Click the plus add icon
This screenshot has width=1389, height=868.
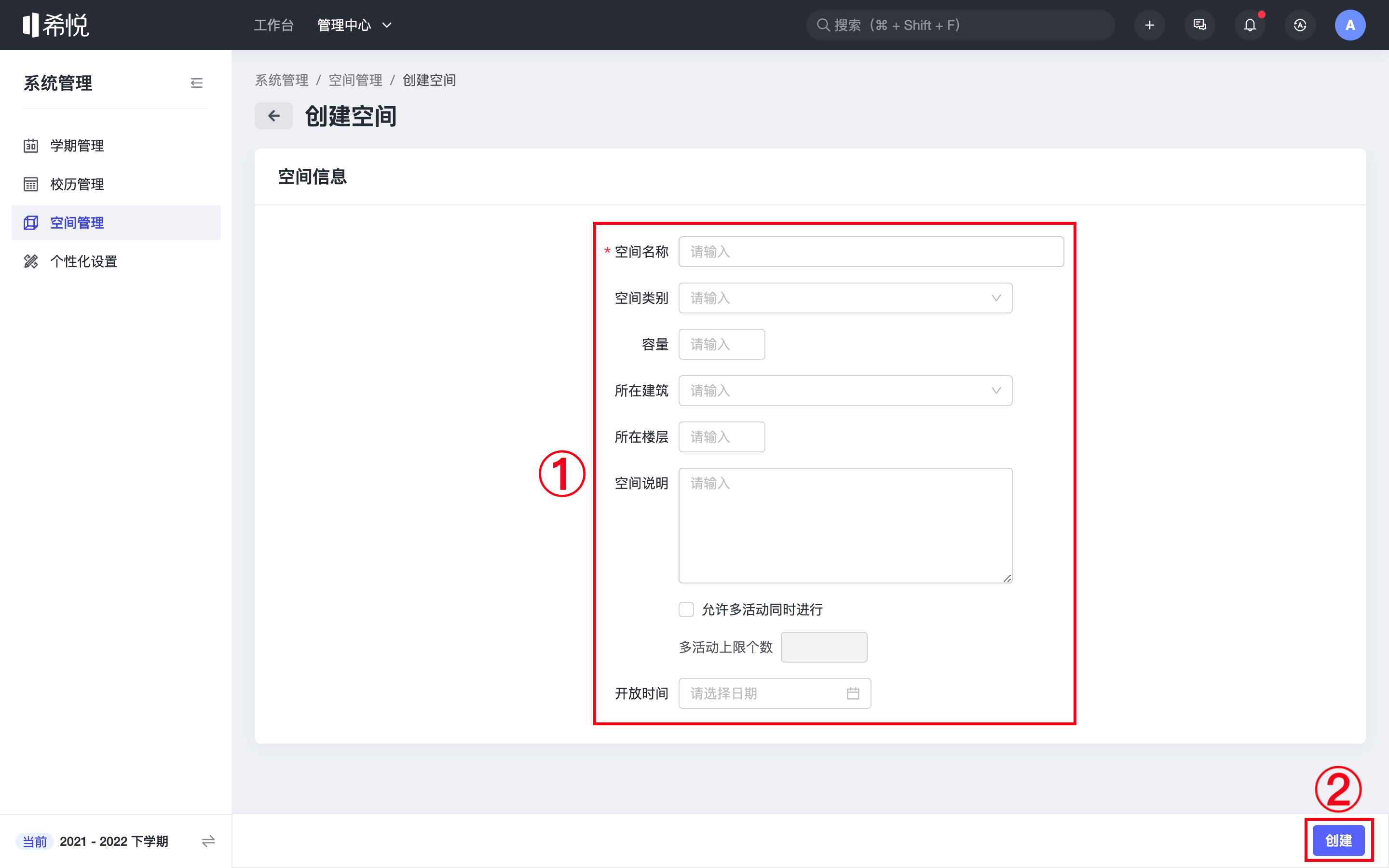coord(1150,25)
